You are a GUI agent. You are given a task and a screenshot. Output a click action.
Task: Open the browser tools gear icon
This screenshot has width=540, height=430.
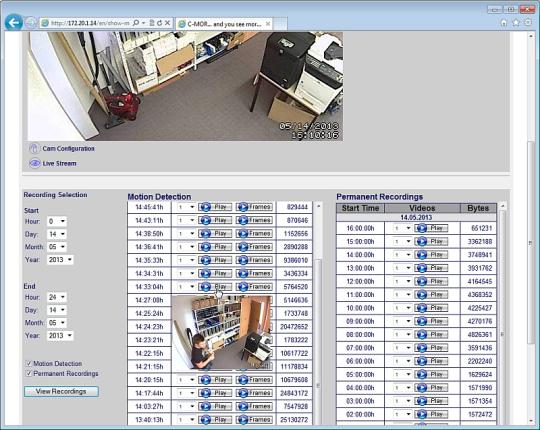[528, 23]
